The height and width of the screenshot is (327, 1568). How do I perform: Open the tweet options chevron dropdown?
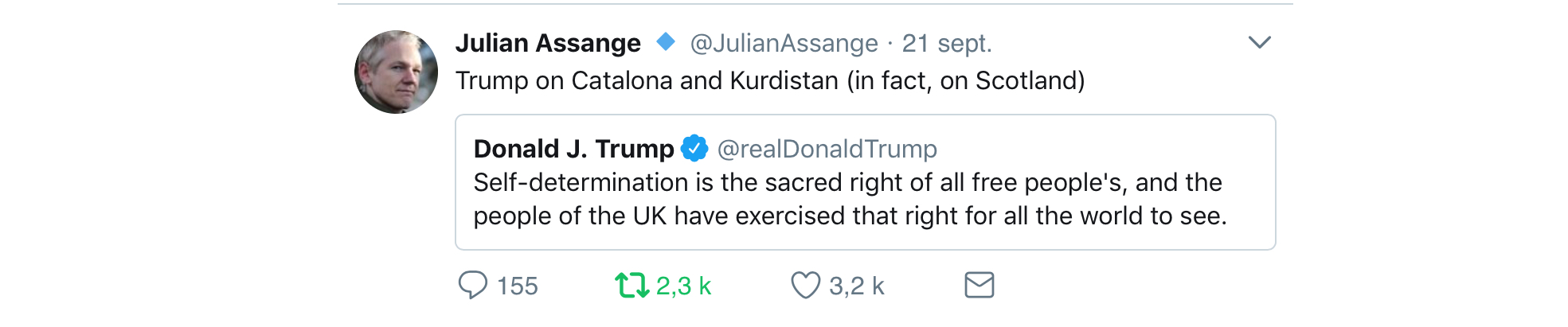(1259, 42)
